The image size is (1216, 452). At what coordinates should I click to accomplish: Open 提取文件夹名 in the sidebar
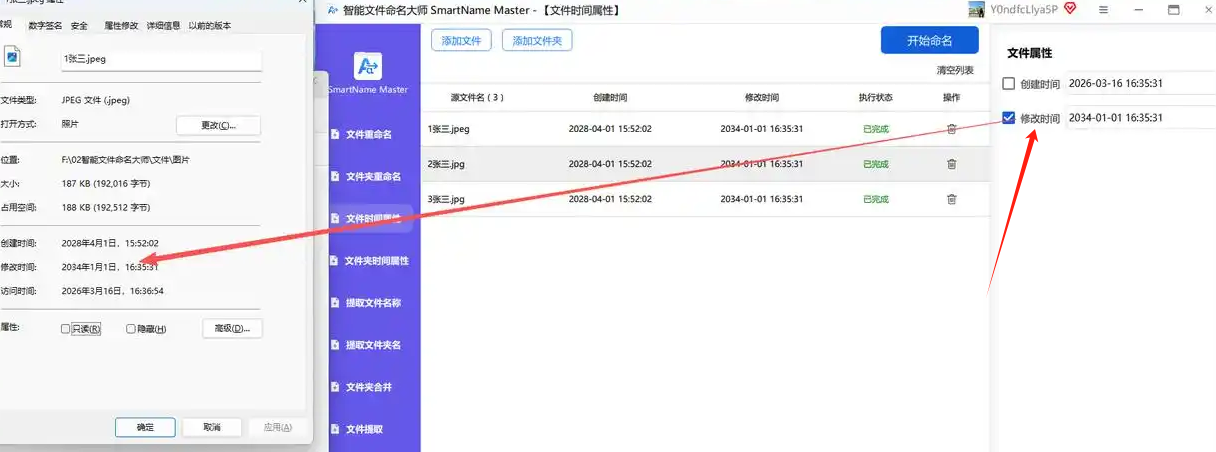(x=365, y=344)
